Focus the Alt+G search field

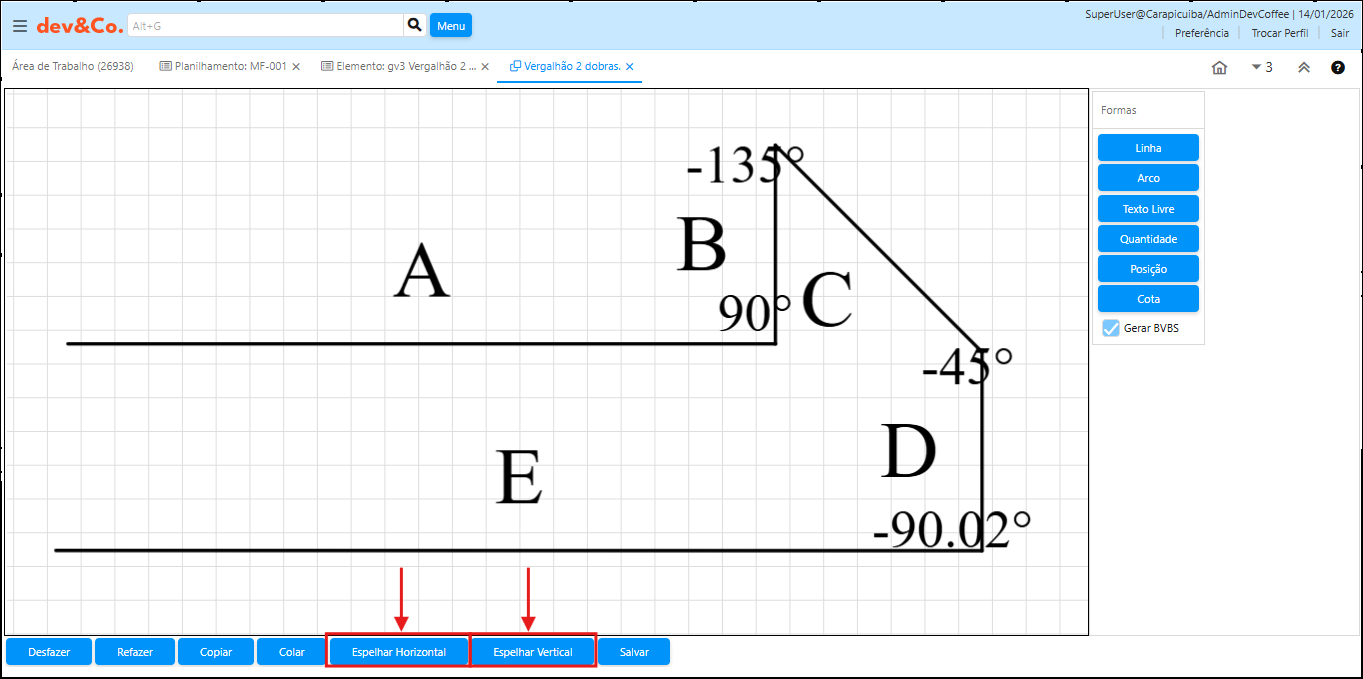pos(265,26)
